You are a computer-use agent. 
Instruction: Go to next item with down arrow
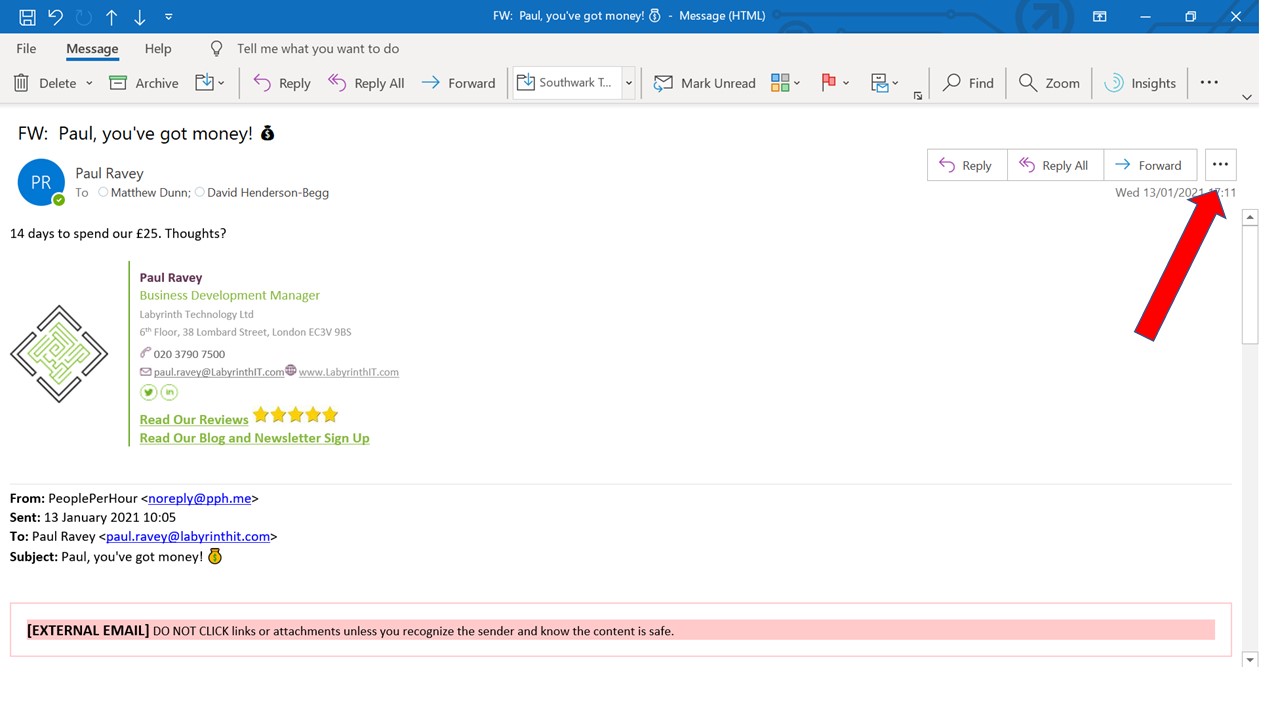[x=140, y=17]
